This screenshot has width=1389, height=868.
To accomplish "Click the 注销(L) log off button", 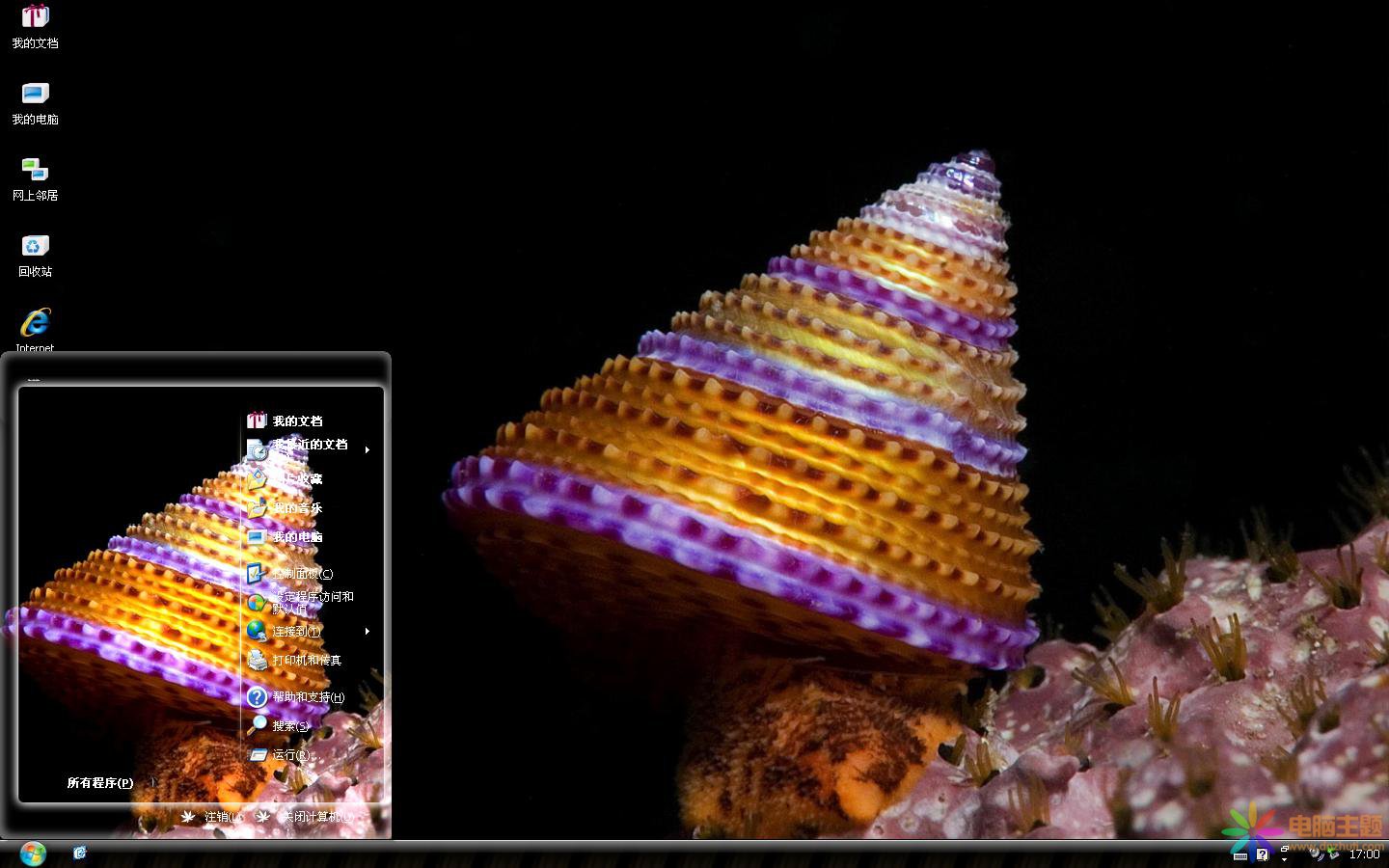I will (x=212, y=817).
